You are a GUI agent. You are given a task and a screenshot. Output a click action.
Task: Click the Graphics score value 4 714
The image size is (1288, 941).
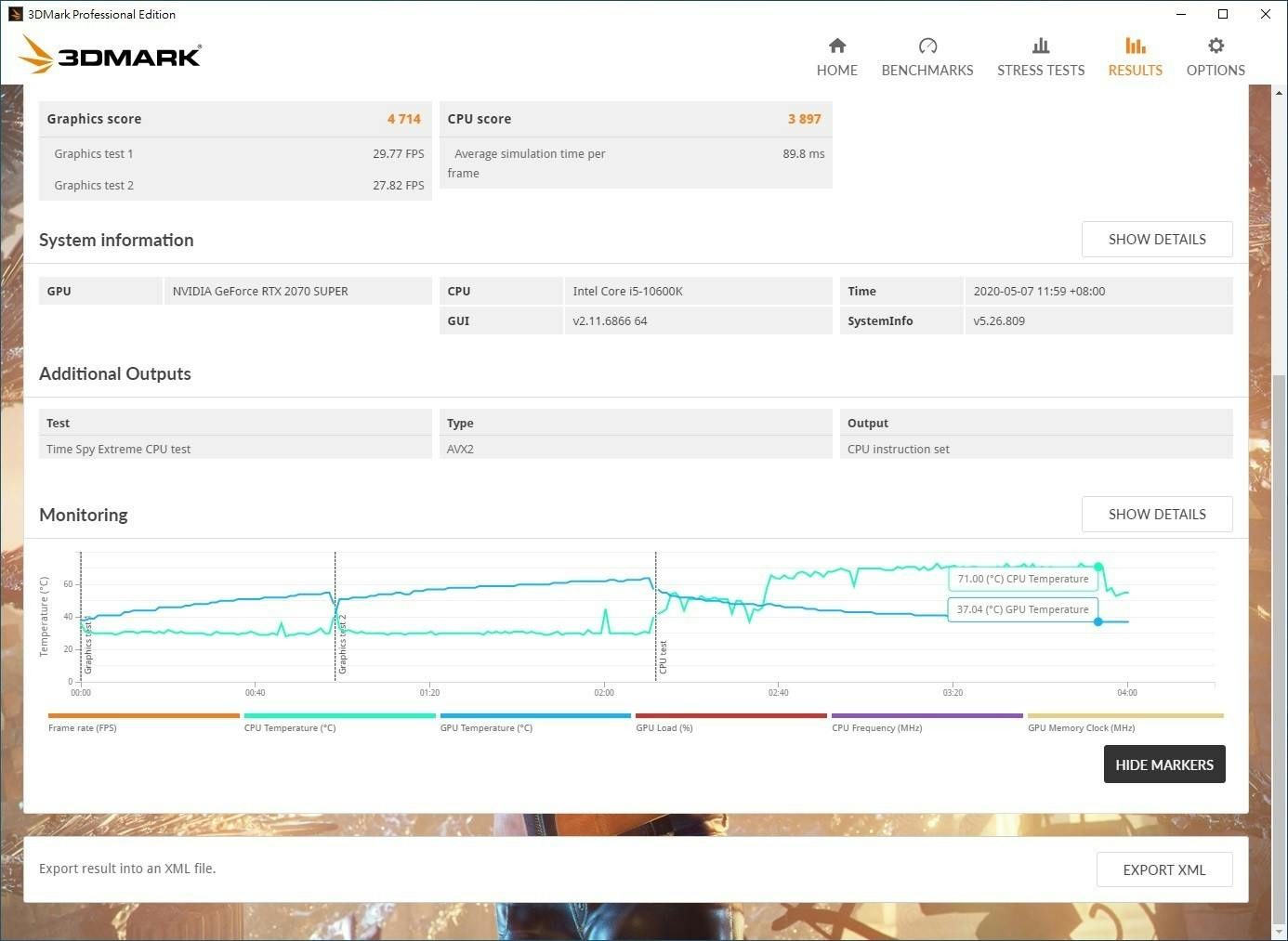404,119
